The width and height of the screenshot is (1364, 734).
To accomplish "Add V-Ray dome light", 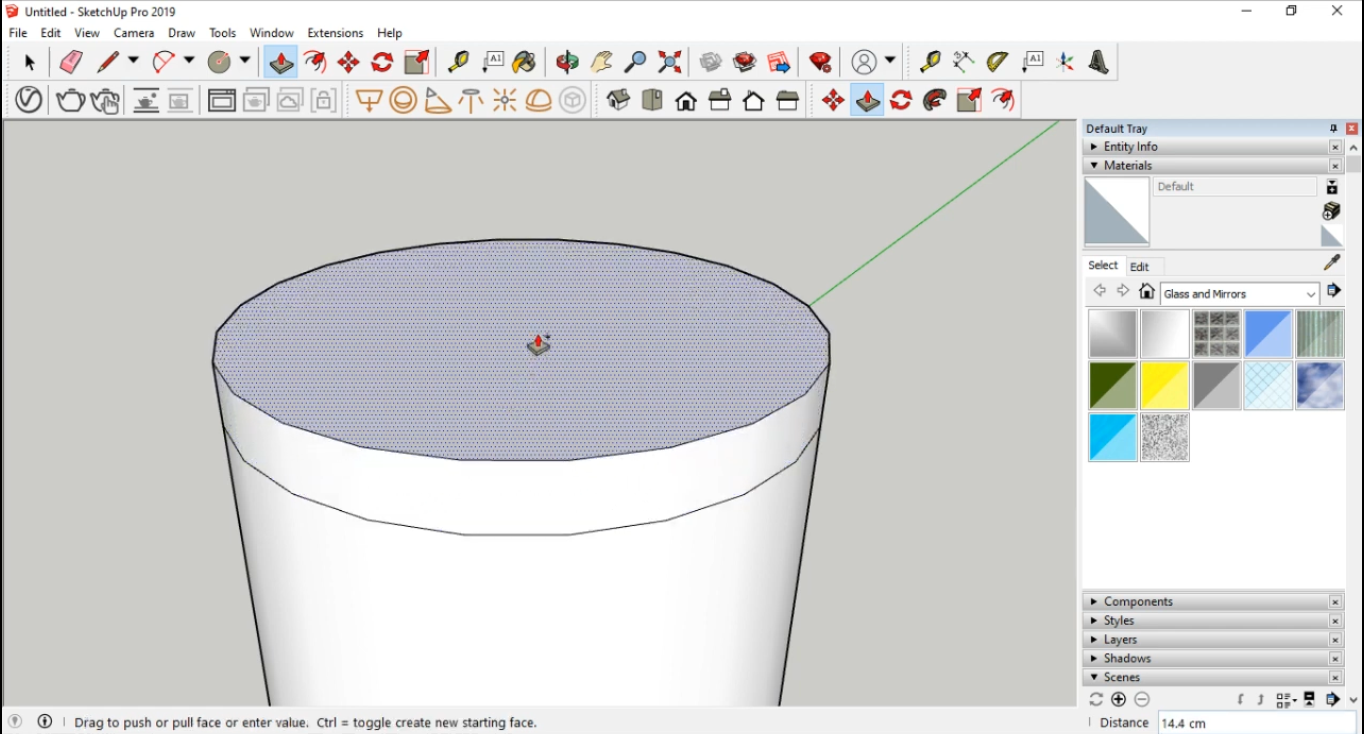I will pos(538,100).
